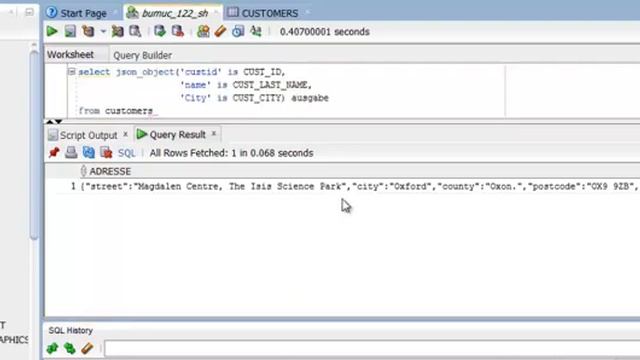Click the 'All Rows Fetched' status text
This screenshot has height=360, width=640.
(x=231, y=153)
